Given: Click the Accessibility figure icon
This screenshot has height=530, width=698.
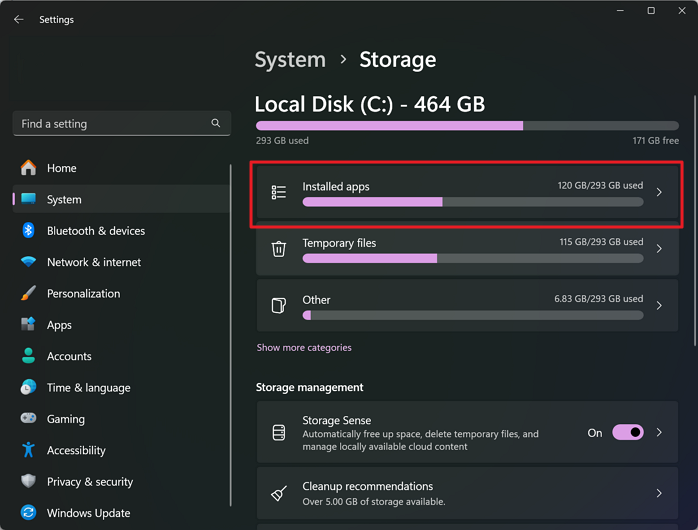Looking at the screenshot, I should pos(28,450).
